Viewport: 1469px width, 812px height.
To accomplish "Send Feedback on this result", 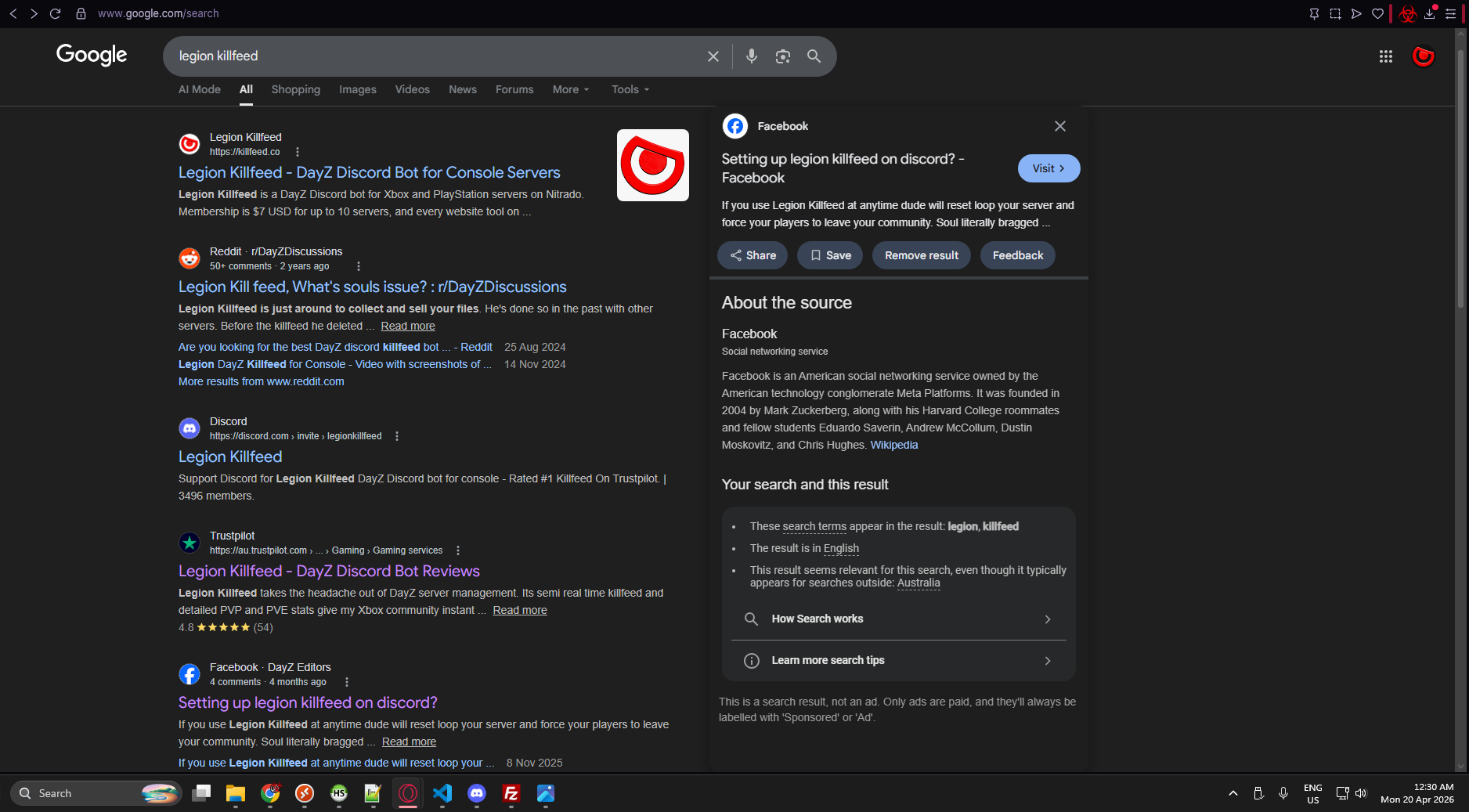I will pos(1018,255).
